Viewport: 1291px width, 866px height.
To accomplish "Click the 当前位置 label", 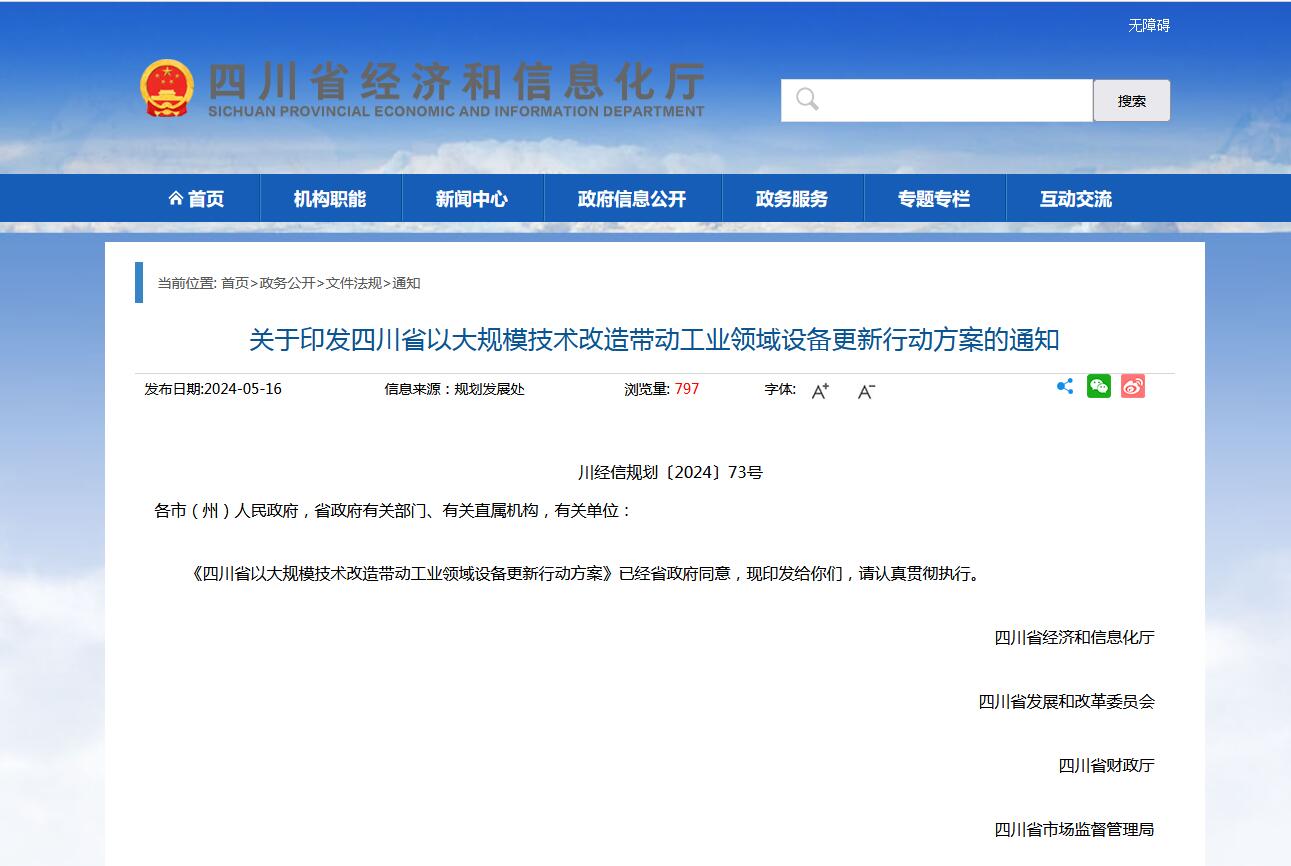I will [x=186, y=283].
